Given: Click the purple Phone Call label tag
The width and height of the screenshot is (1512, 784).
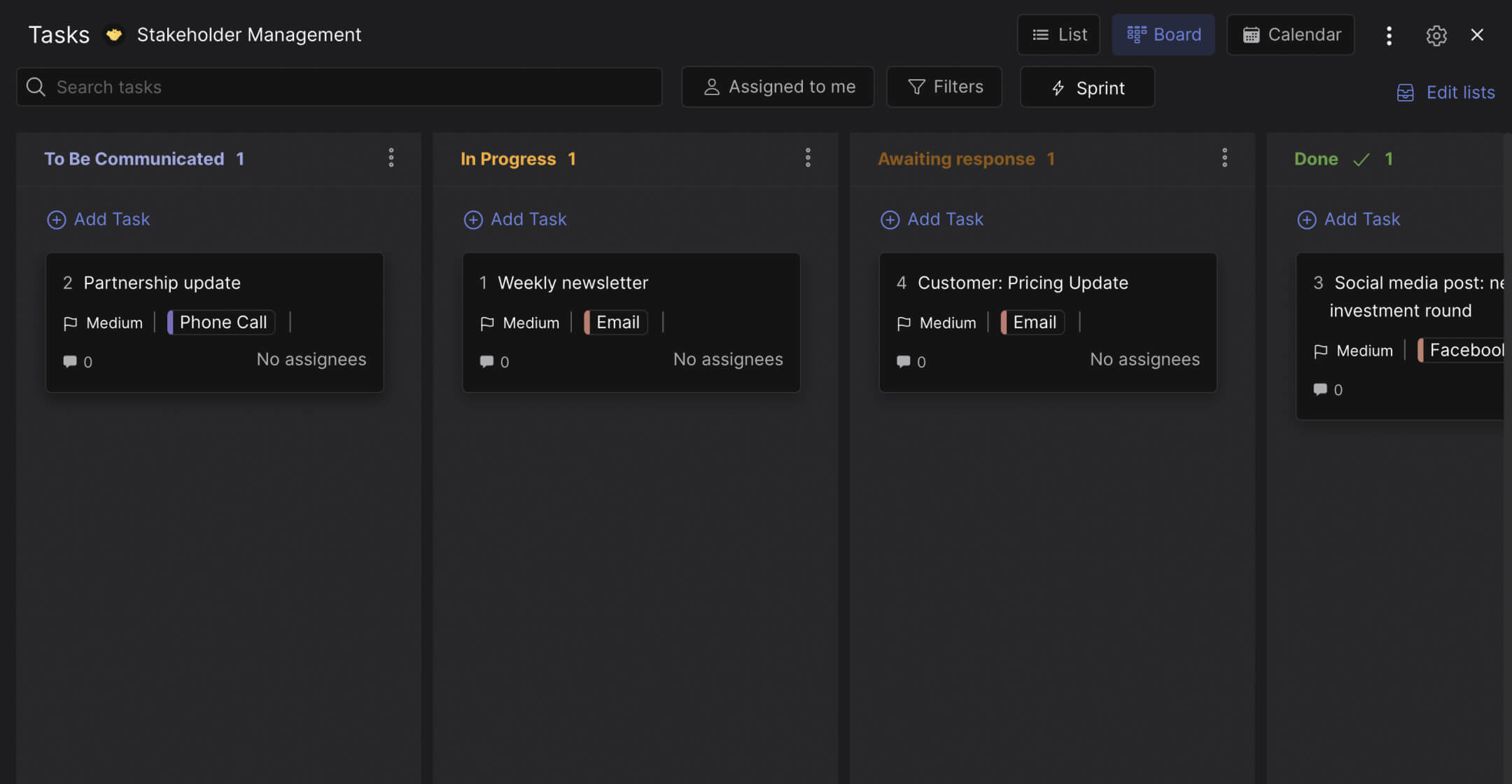Looking at the screenshot, I should click(x=222, y=322).
